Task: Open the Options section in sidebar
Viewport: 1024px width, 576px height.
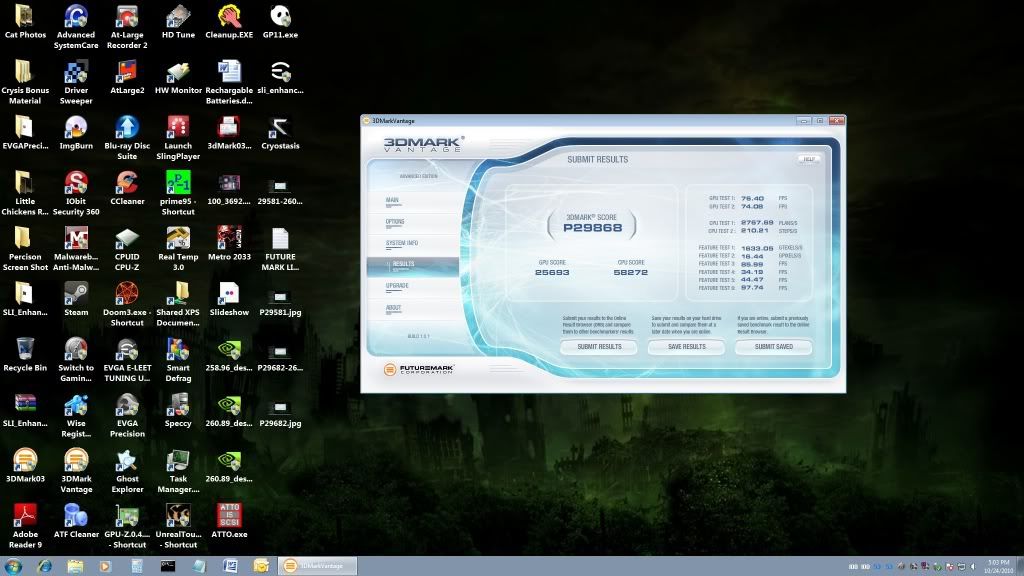Action: tap(395, 222)
